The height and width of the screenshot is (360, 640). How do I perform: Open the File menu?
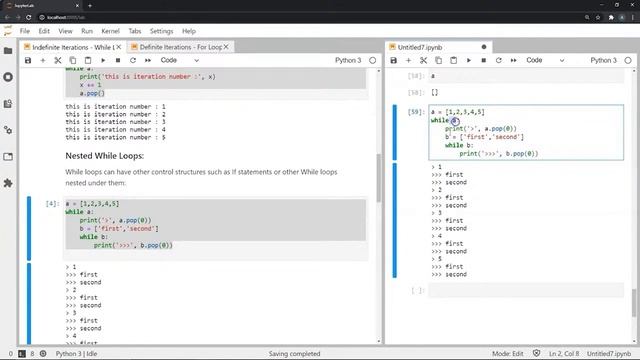(24, 31)
